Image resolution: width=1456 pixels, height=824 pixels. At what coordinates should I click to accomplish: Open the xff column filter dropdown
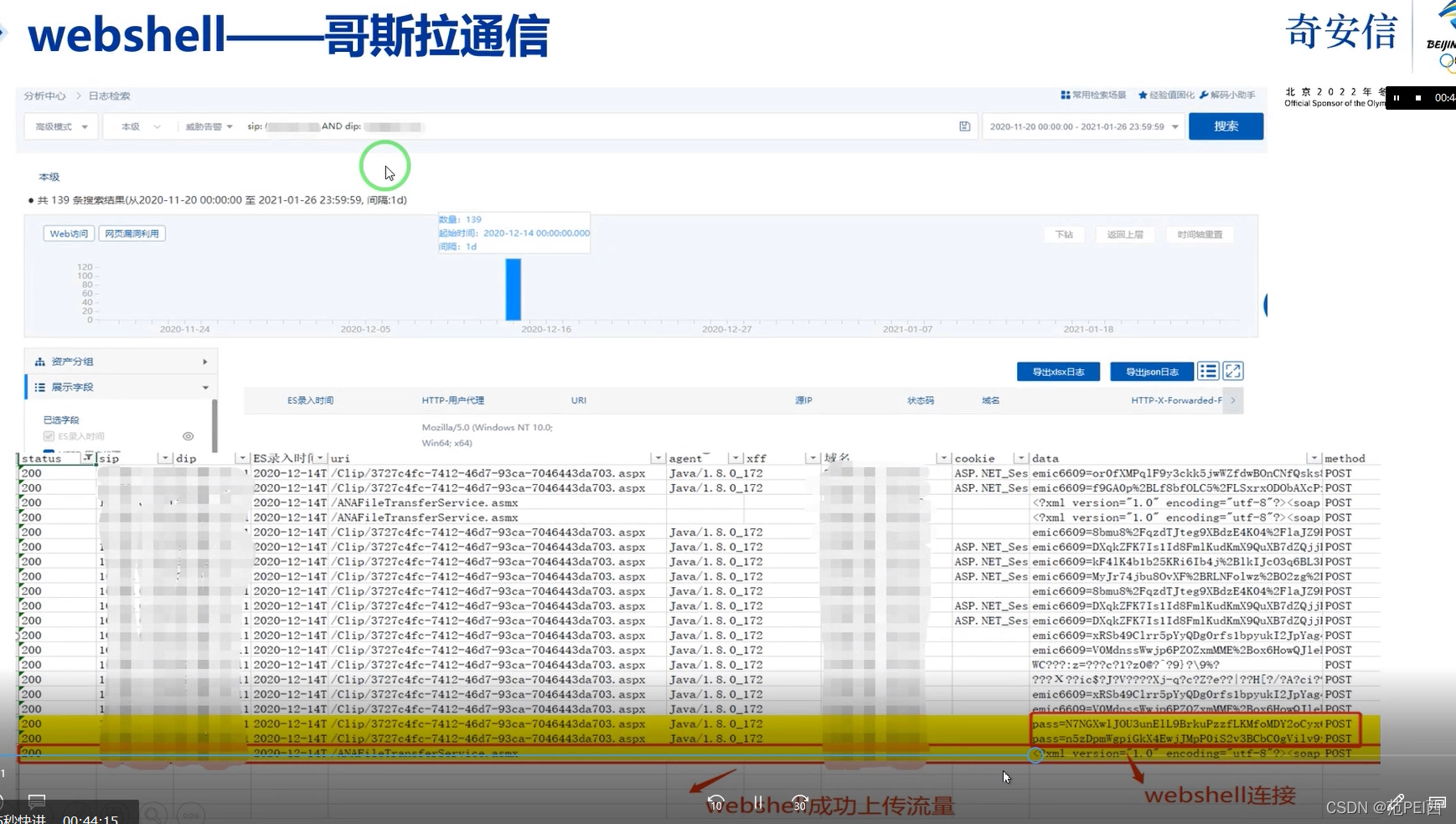812,458
